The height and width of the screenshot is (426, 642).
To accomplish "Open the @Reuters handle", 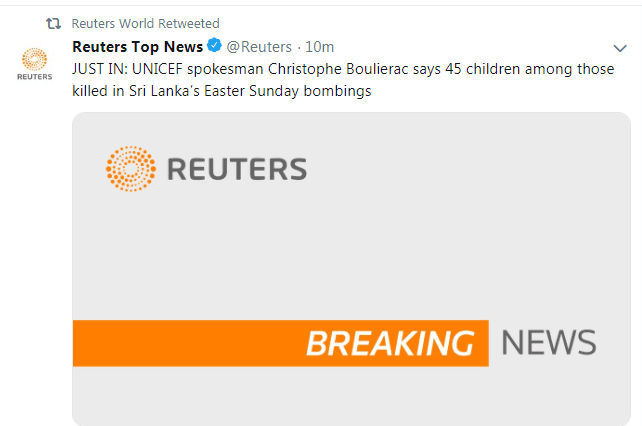I will pos(259,47).
